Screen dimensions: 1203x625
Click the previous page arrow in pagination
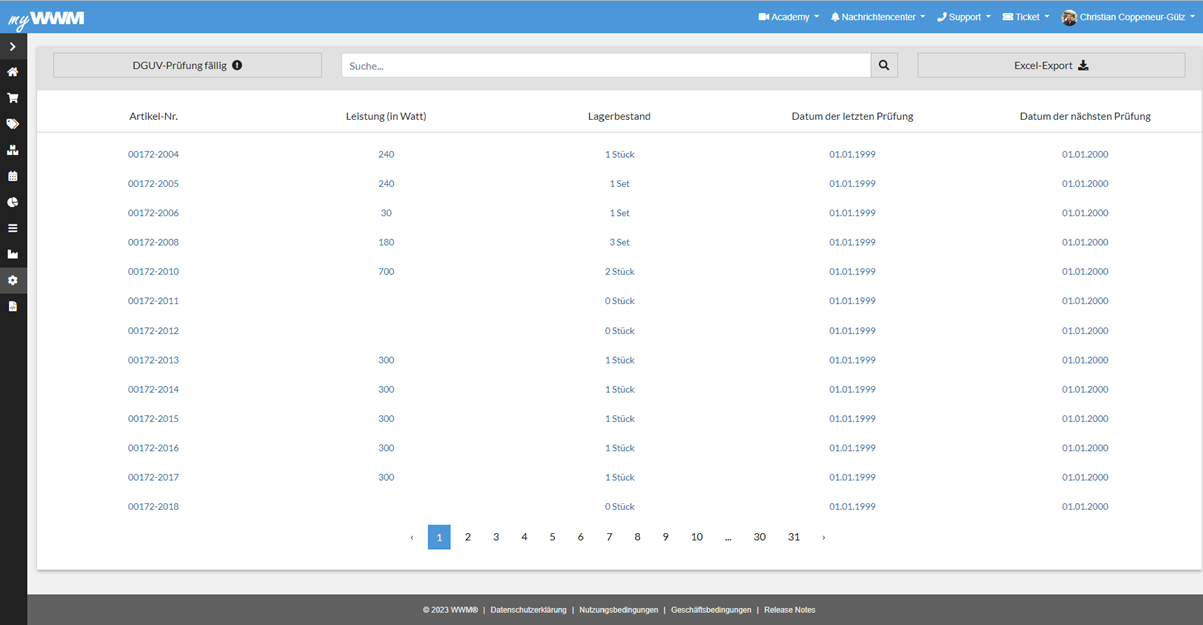(411, 537)
